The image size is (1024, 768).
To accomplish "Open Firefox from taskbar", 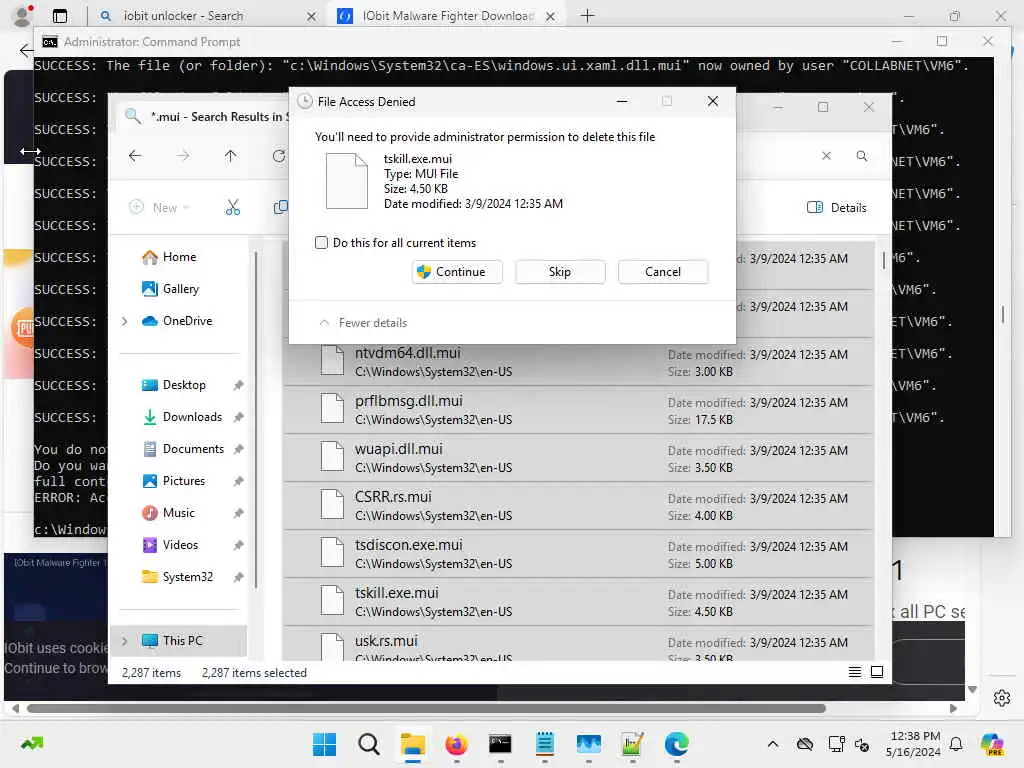I will (x=456, y=744).
